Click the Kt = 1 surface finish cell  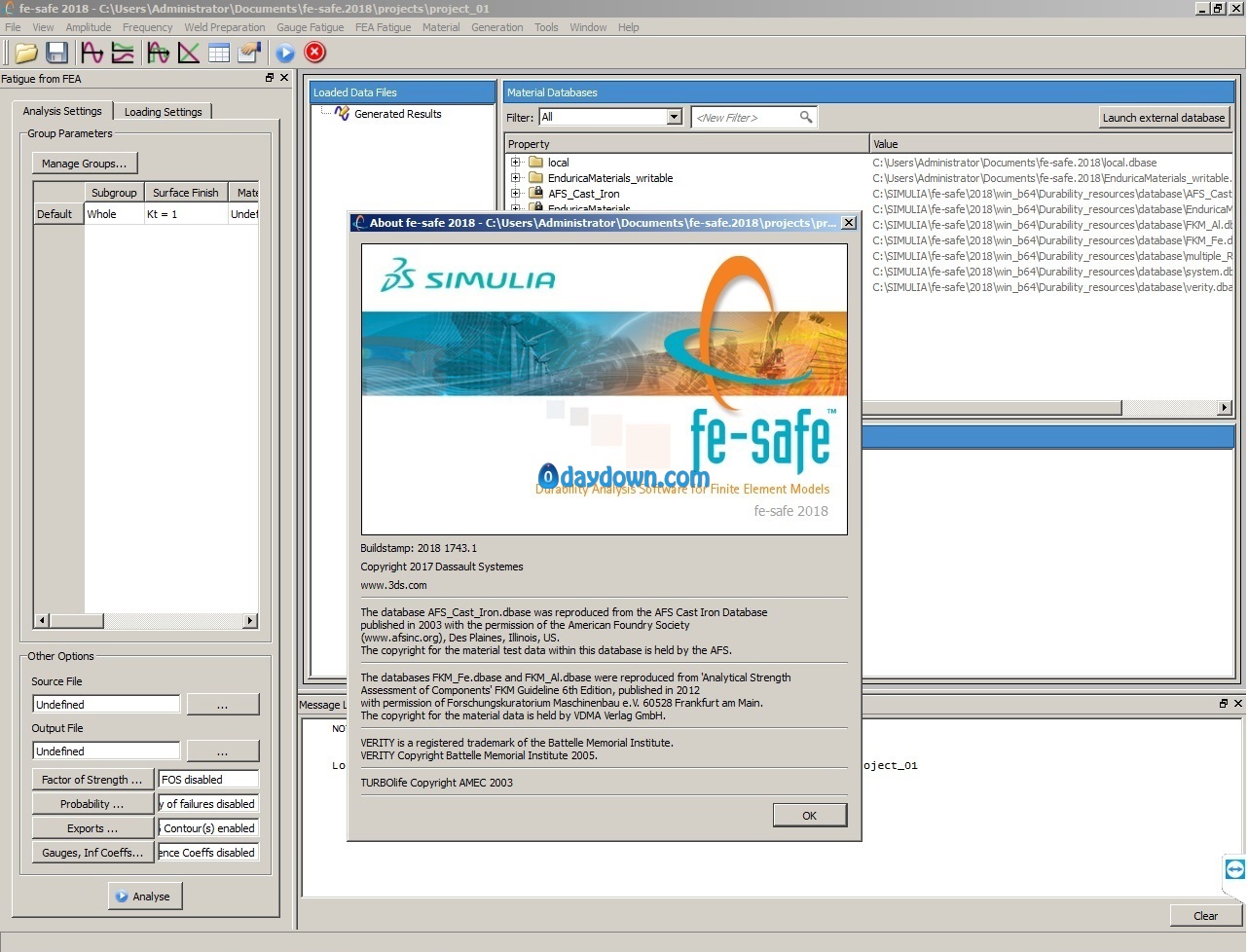tap(186, 214)
